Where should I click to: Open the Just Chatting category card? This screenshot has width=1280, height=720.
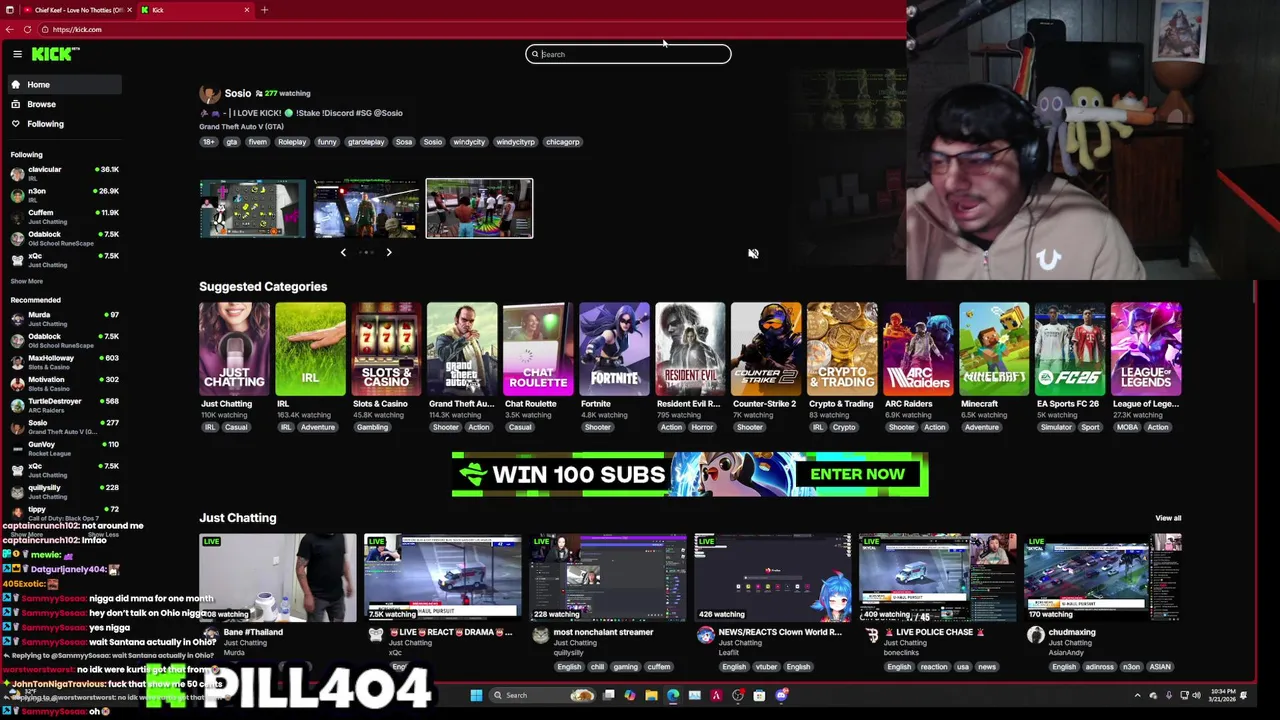pos(234,349)
